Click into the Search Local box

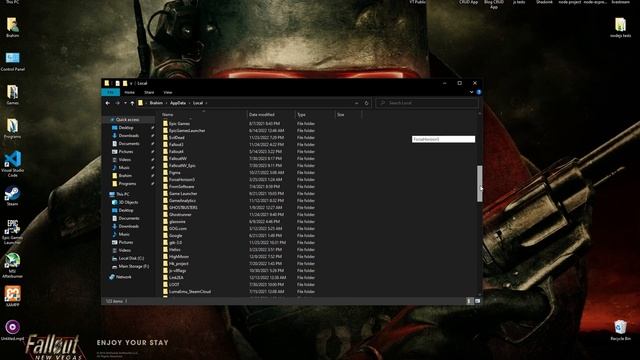coord(426,103)
